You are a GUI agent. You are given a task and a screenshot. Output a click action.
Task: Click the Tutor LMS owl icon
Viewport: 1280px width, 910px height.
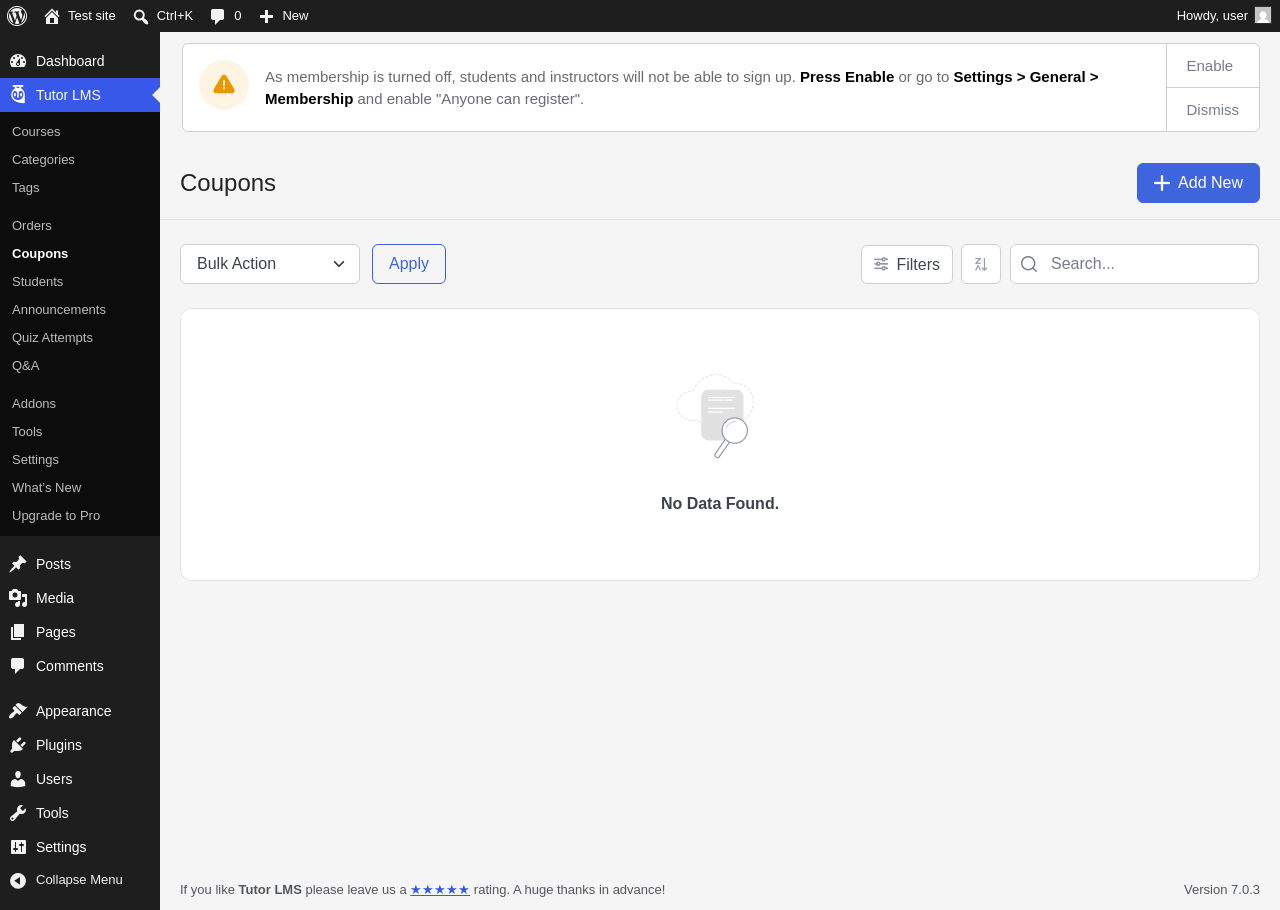[x=18, y=95]
